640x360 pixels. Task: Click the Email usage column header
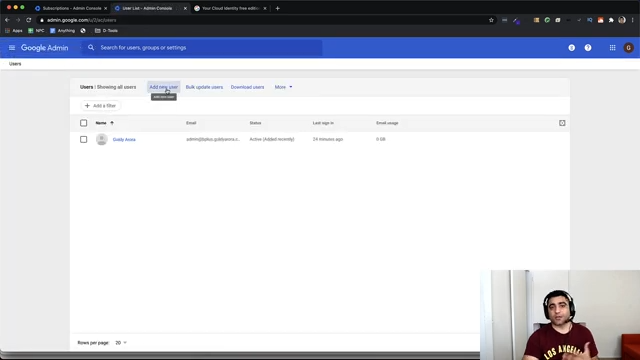click(387, 123)
